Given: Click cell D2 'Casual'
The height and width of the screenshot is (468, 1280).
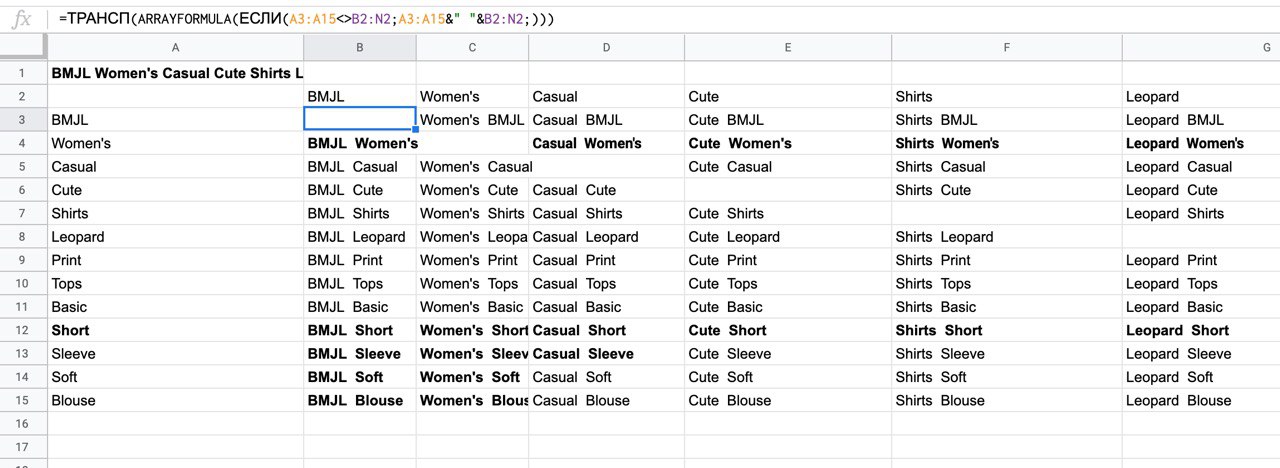Looking at the screenshot, I should [x=606, y=96].
